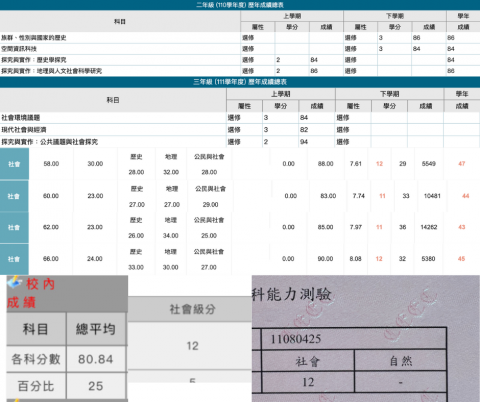The height and width of the screenshot is (402, 480).
Task: Click the value 83.00 in the mock exam table
Action: 328,196
